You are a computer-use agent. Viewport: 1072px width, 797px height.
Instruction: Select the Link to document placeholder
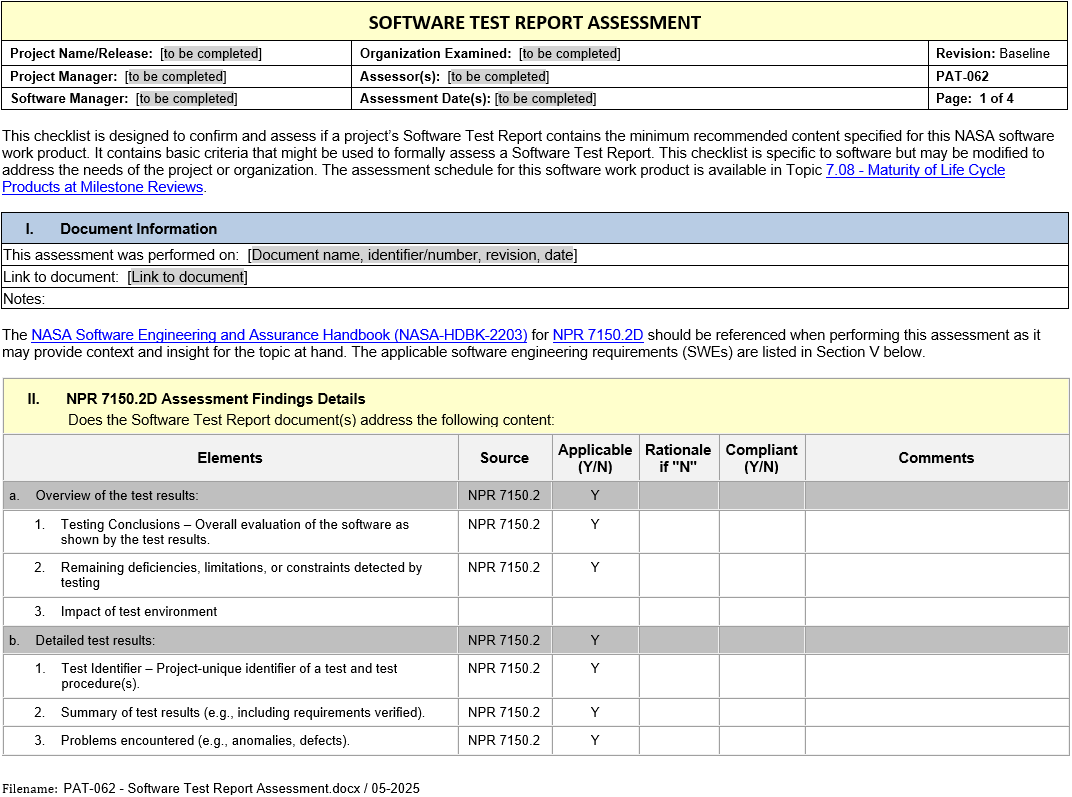(x=187, y=277)
